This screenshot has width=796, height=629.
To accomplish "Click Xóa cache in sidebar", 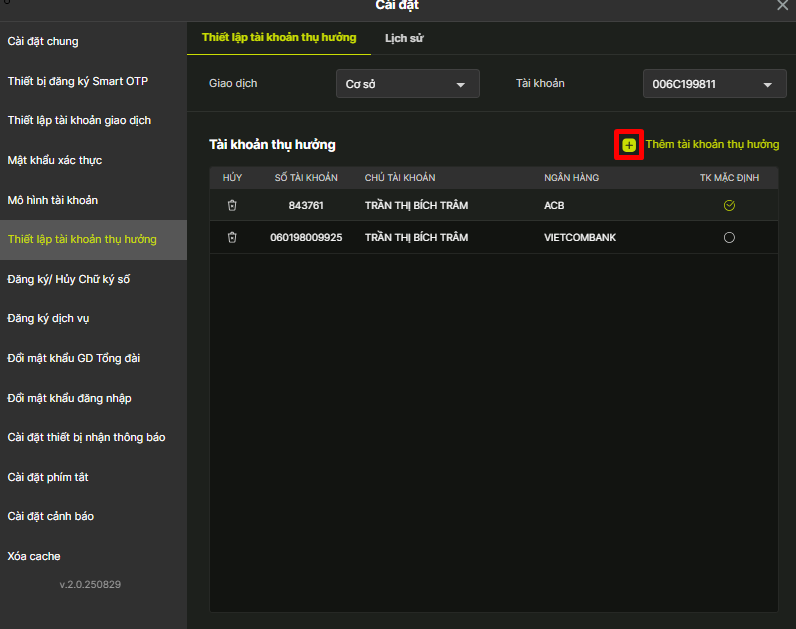I will [x=34, y=556].
